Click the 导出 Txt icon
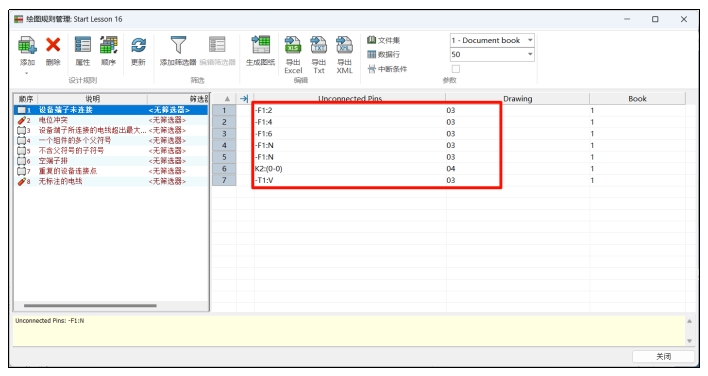This screenshot has width=708, height=376. pyautogui.click(x=319, y=45)
